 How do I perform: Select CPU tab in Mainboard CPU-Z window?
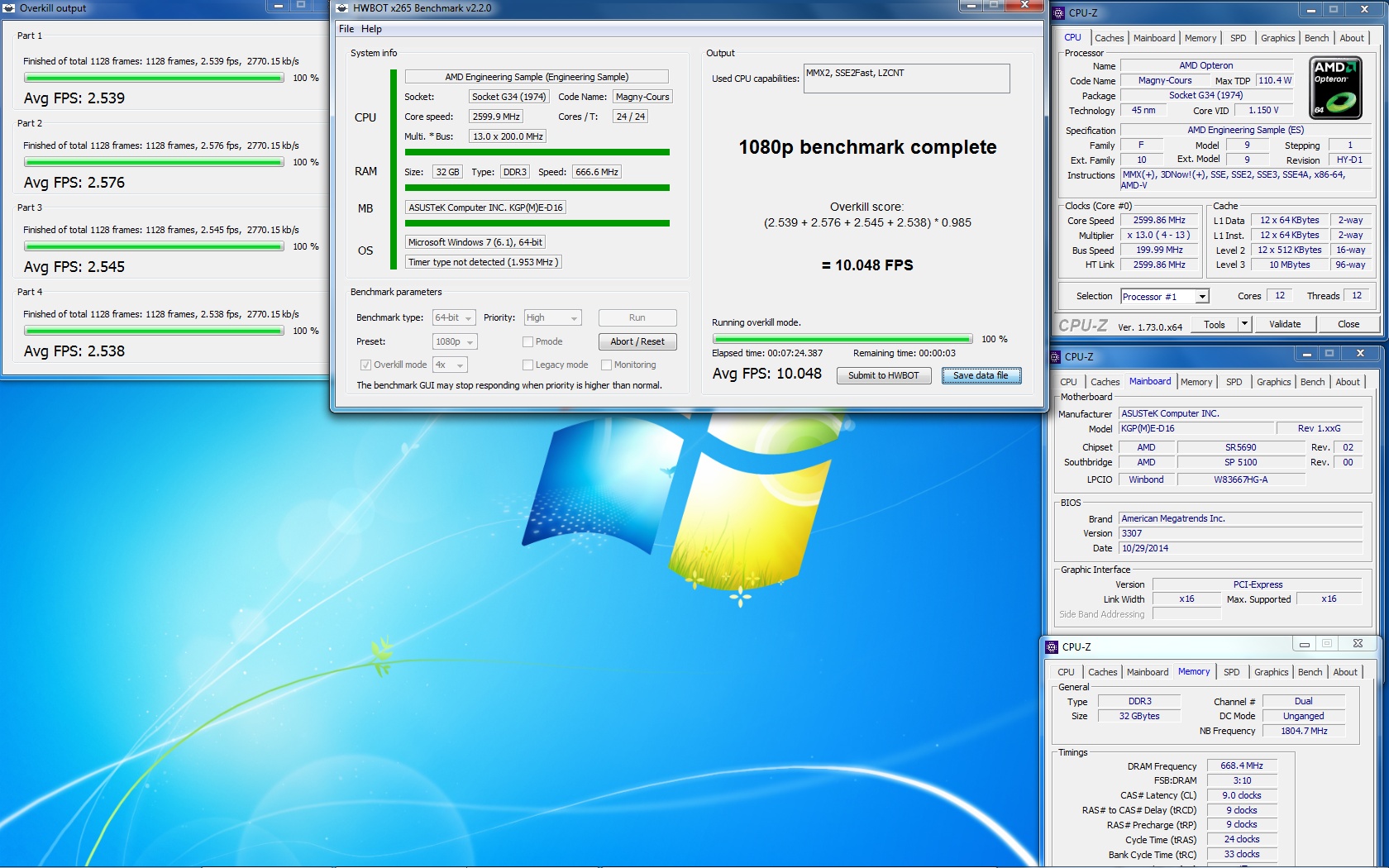(x=1068, y=382)
